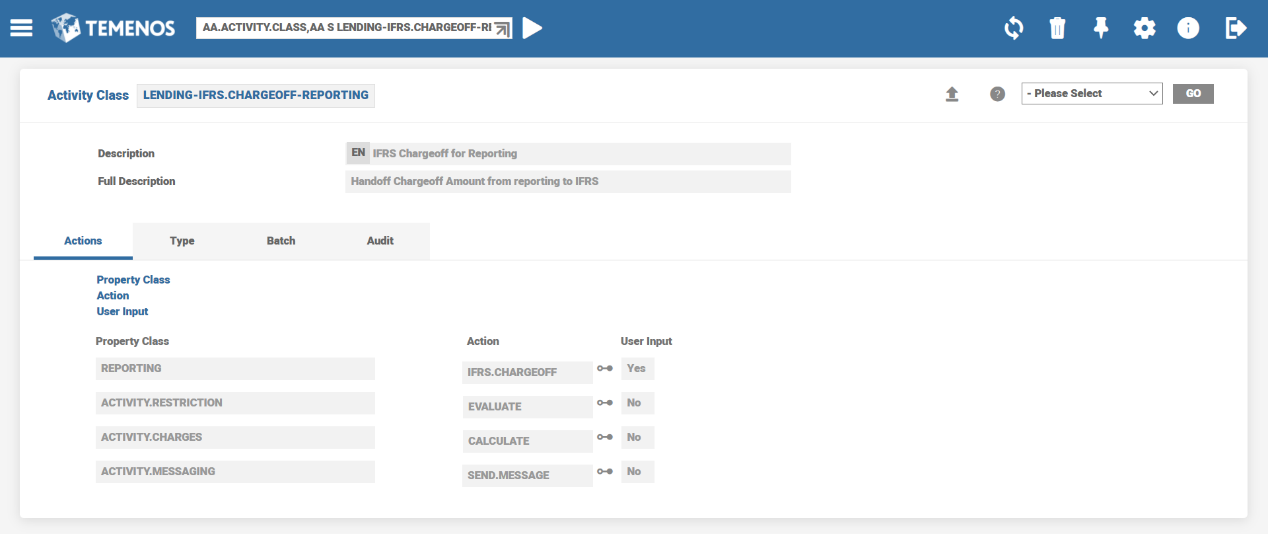Click the logout exit icon
Image resolution: width=1268 pixels, height=534 pixels.
1236,28
